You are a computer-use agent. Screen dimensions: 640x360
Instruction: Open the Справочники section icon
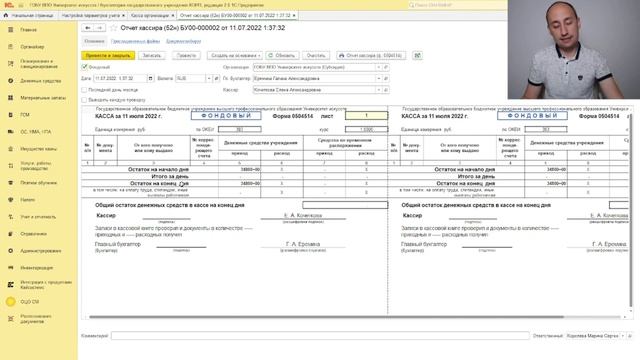point(11,234)
